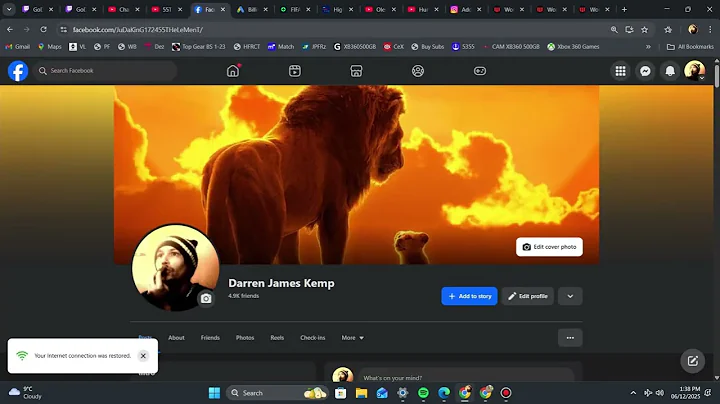Click Add to story button
The height and width of the screenshot is (404, 720).
469,296
